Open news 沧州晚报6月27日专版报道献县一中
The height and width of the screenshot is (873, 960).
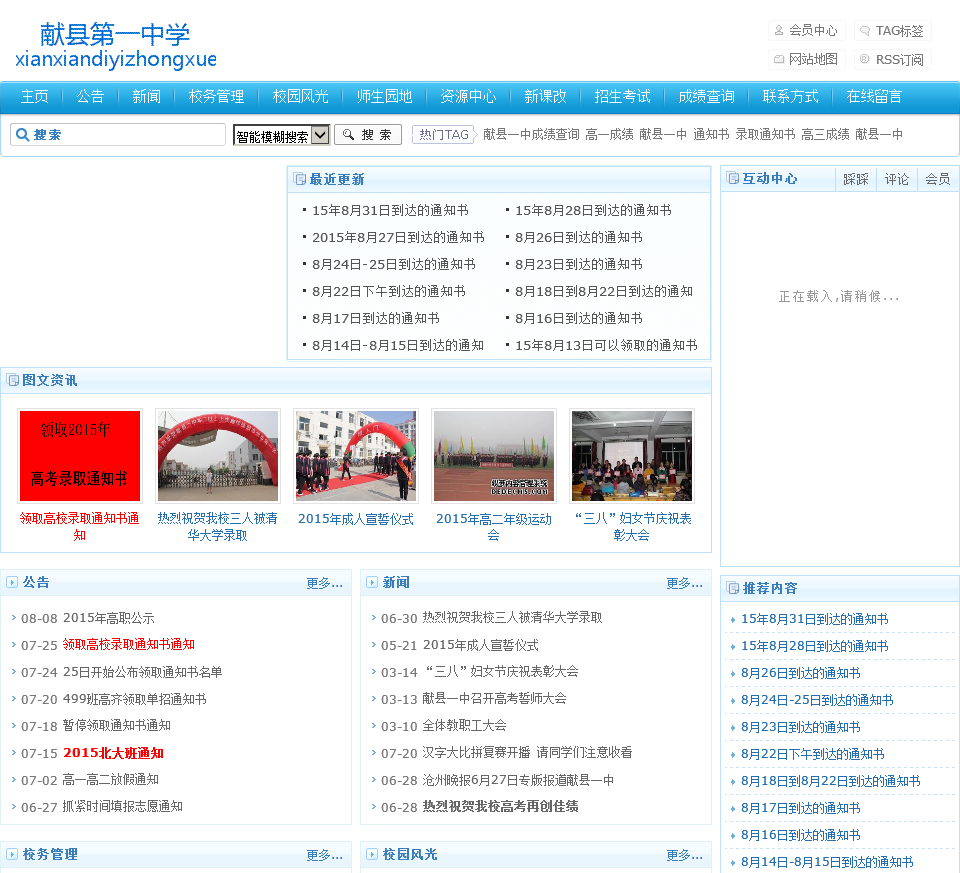(x=518, y=779)
